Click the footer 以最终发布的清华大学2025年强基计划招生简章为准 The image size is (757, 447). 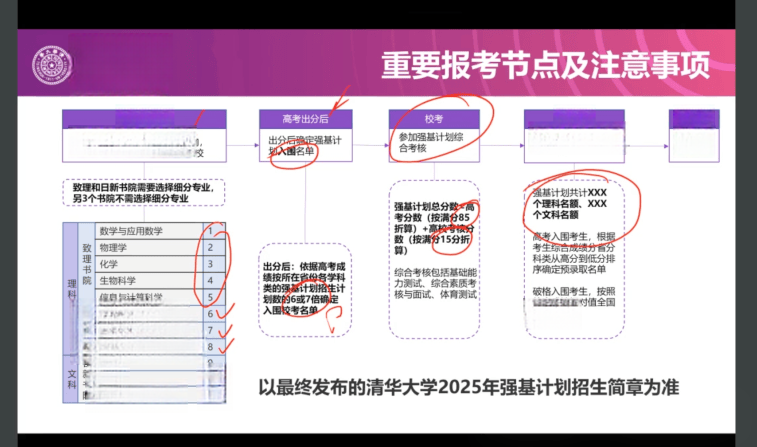tap(468, 388)
